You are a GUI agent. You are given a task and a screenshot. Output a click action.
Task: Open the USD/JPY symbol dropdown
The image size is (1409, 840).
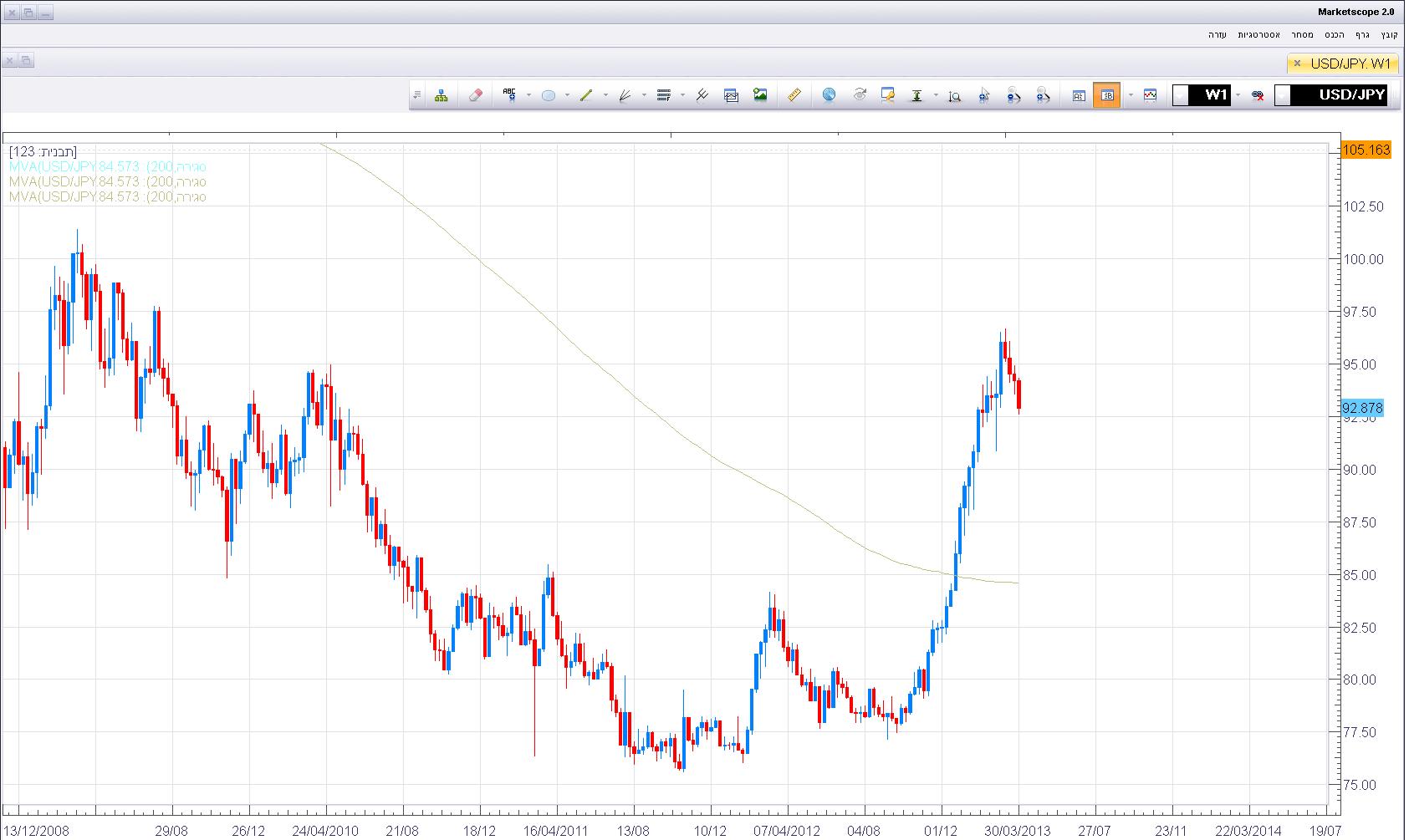click(1283, 95)
